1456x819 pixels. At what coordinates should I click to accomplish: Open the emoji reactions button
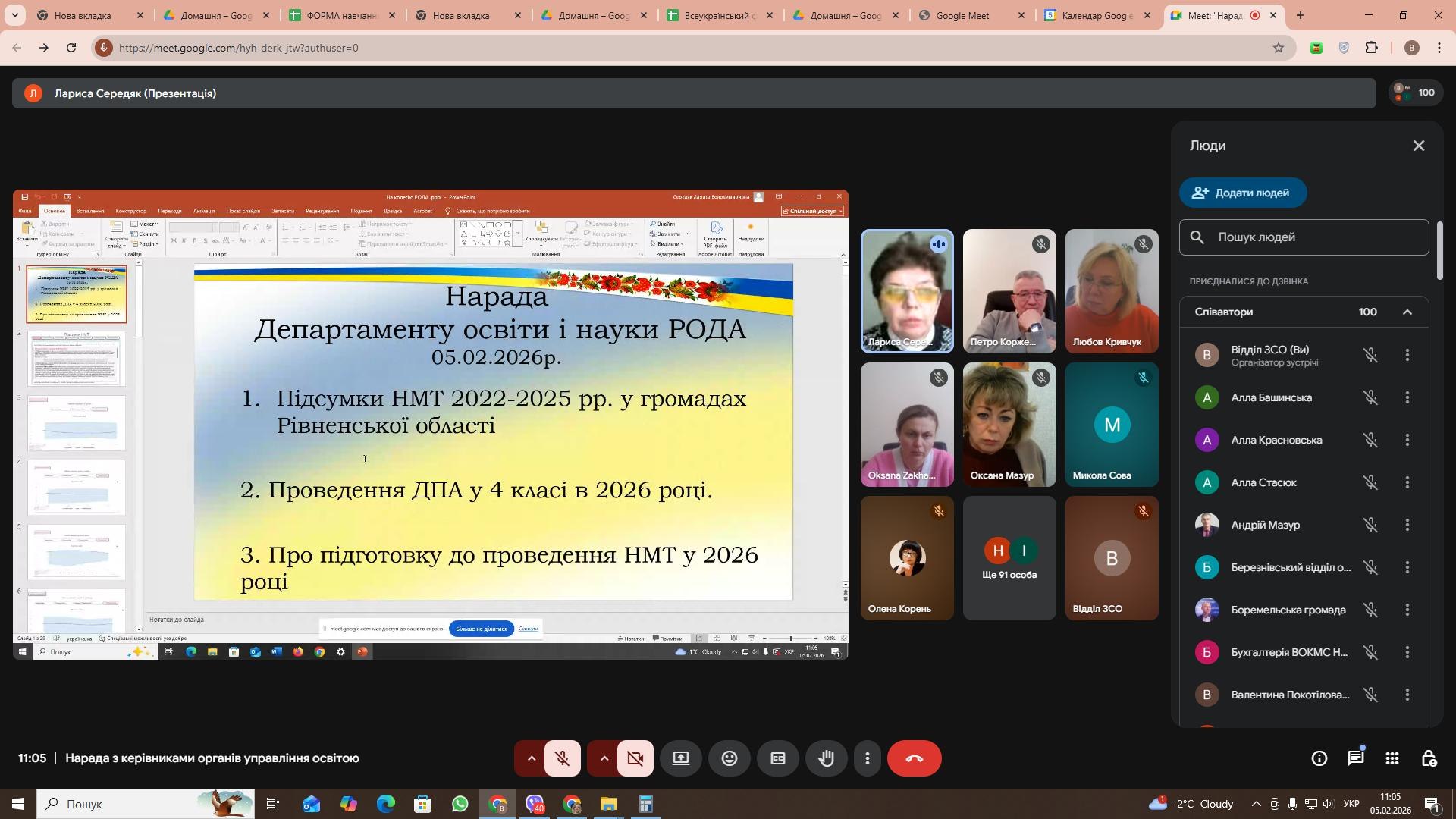pos(729,759)
